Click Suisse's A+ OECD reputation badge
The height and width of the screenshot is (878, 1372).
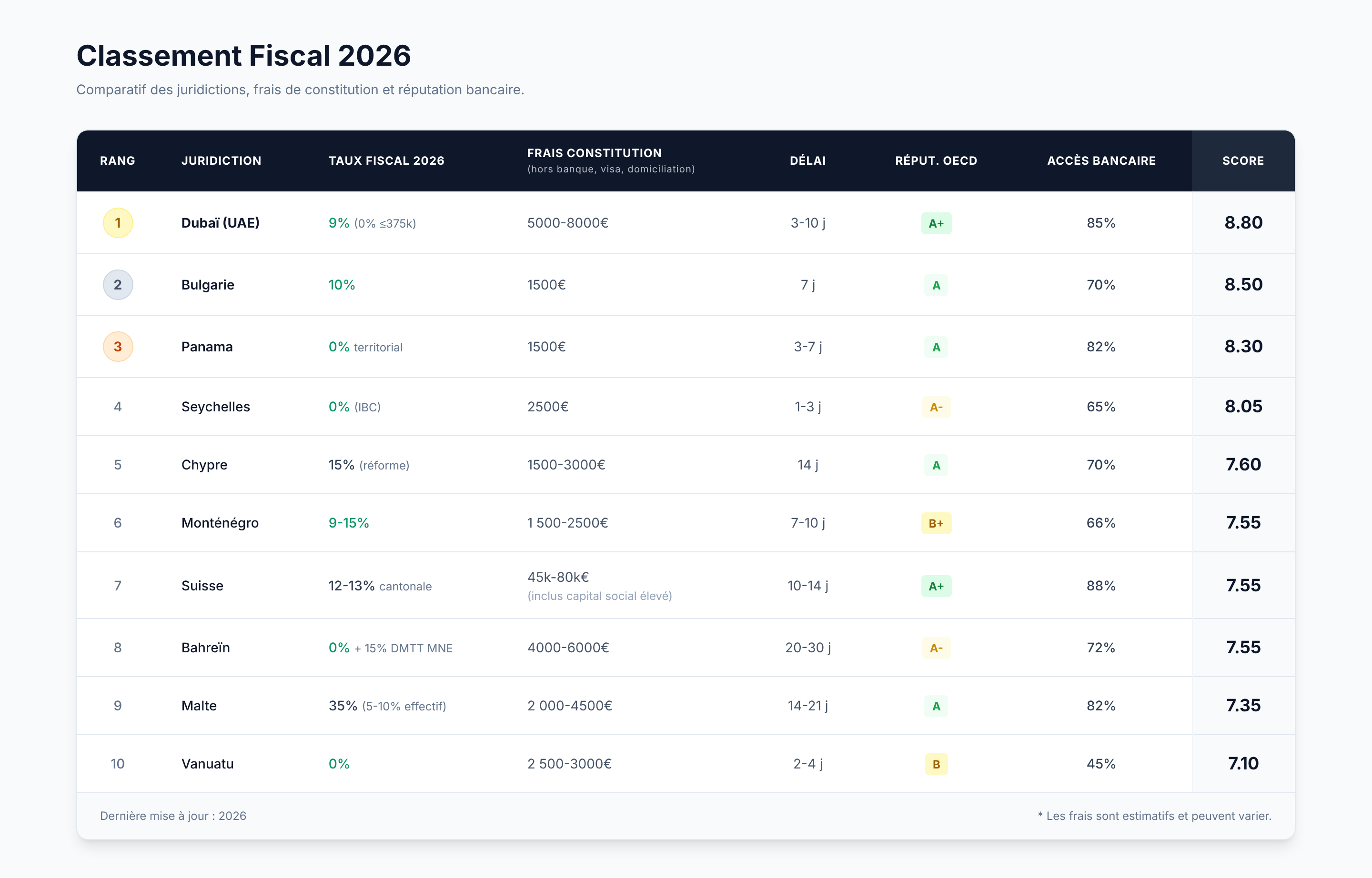pyautogui.click(x=936, y=586)
